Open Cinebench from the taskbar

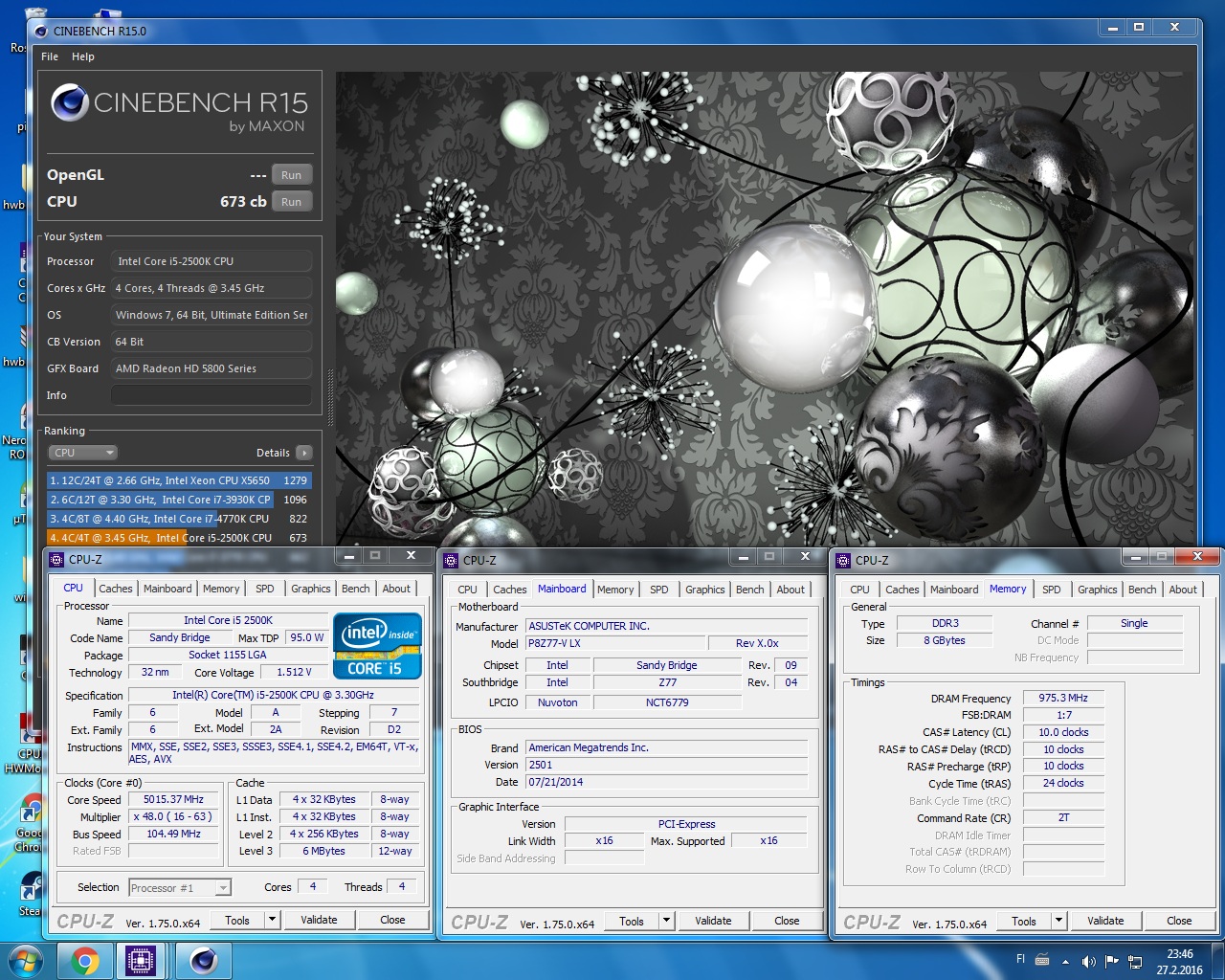[x=203, y=961]
